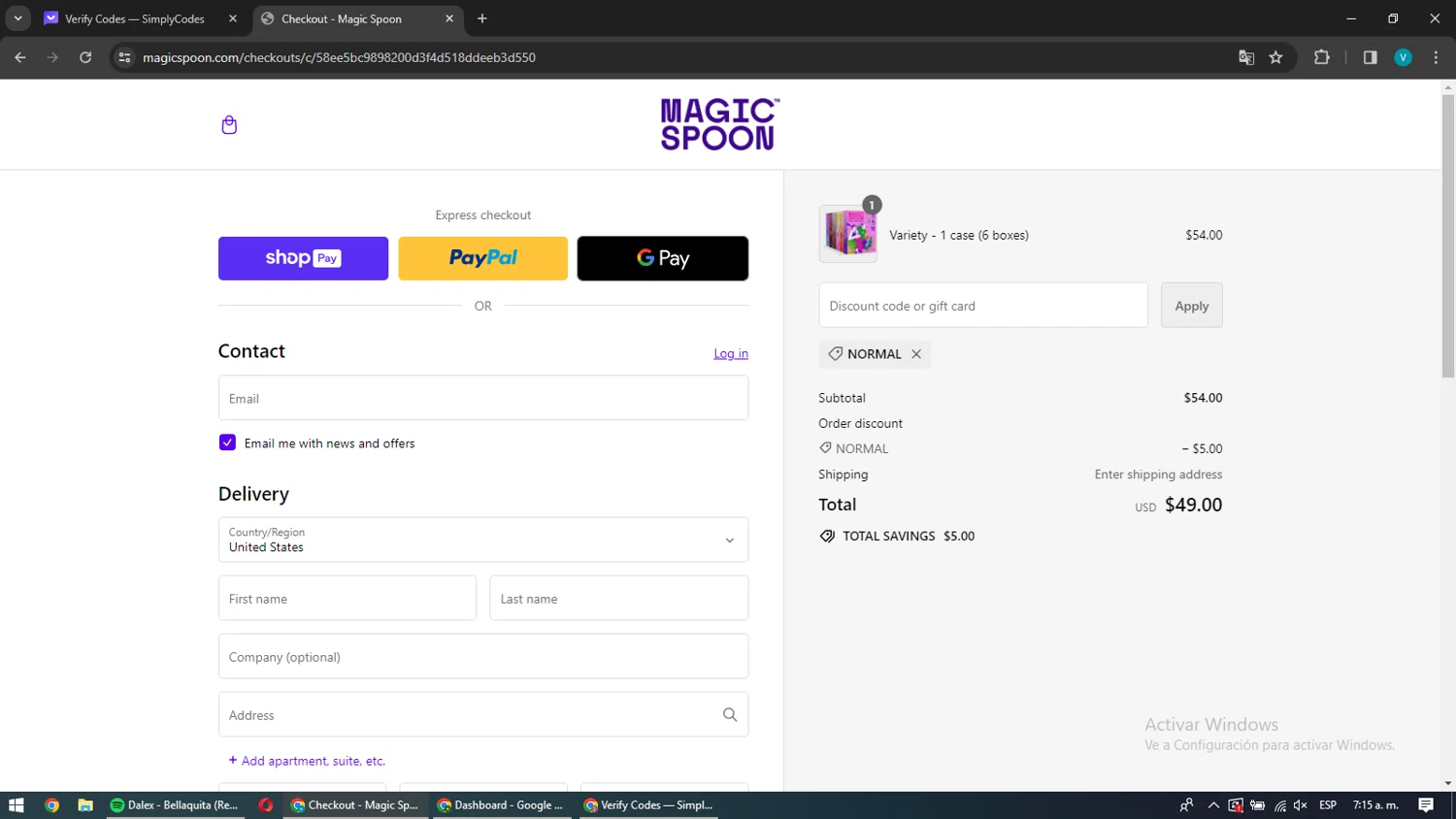The image size is (1456, 819).
Task: Bookmark this page with star icon
Action: (1276, 57)
